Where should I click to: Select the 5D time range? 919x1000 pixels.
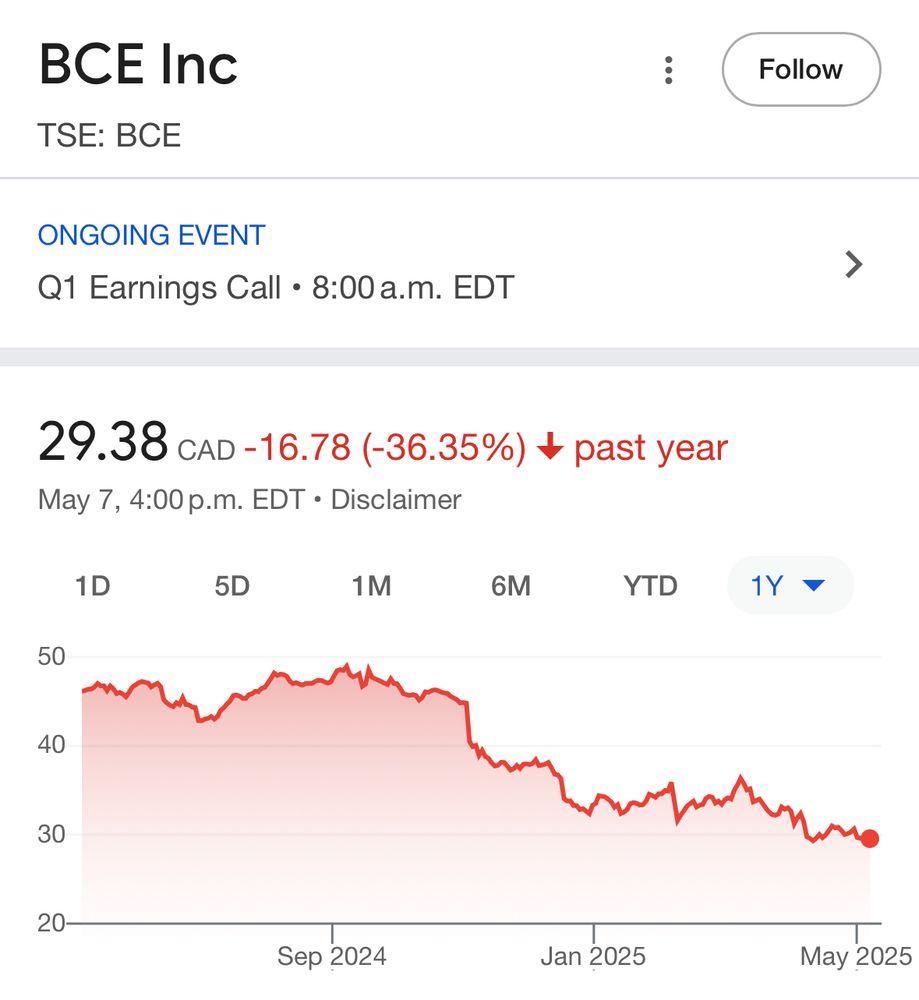(232, 585)
